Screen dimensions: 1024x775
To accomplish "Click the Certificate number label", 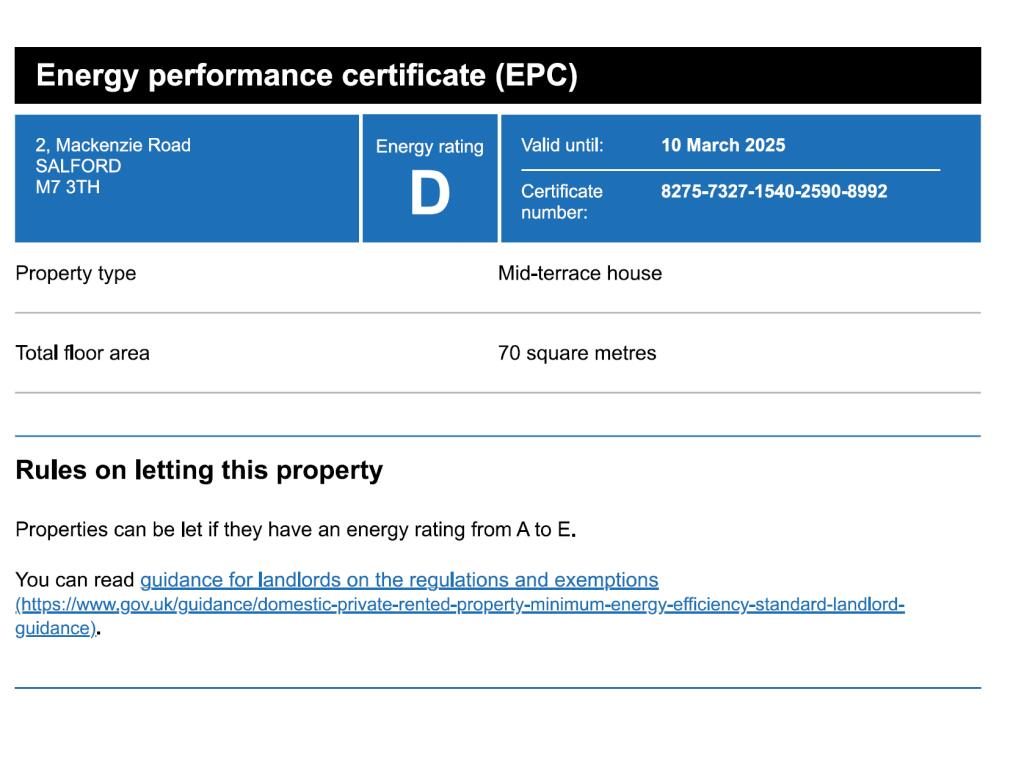I will click(561, 201).
